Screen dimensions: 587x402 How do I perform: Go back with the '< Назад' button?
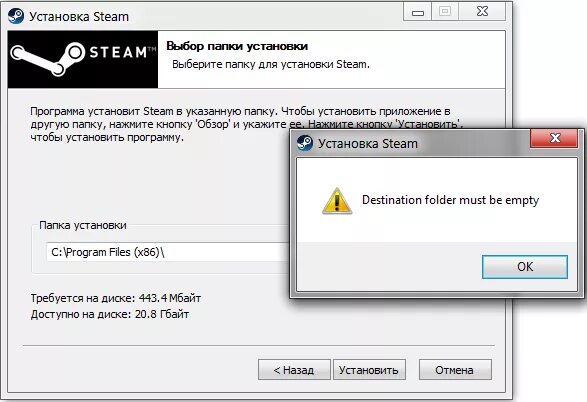pos(294,370)
